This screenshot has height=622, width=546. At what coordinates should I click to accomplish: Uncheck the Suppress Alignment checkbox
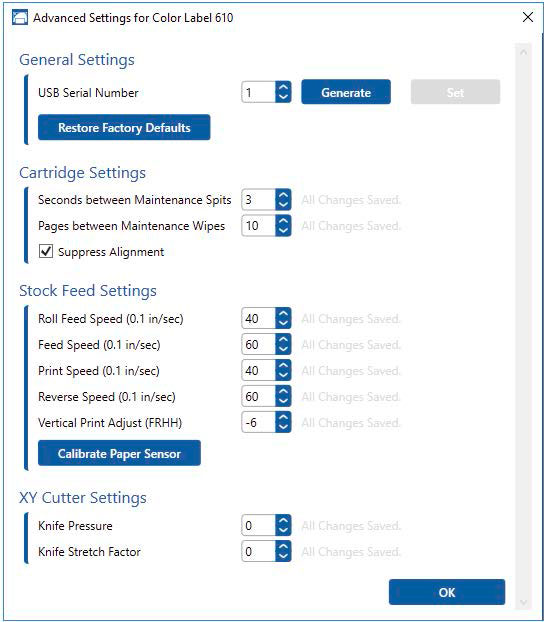pyautogui.click(x=46, y=251)
